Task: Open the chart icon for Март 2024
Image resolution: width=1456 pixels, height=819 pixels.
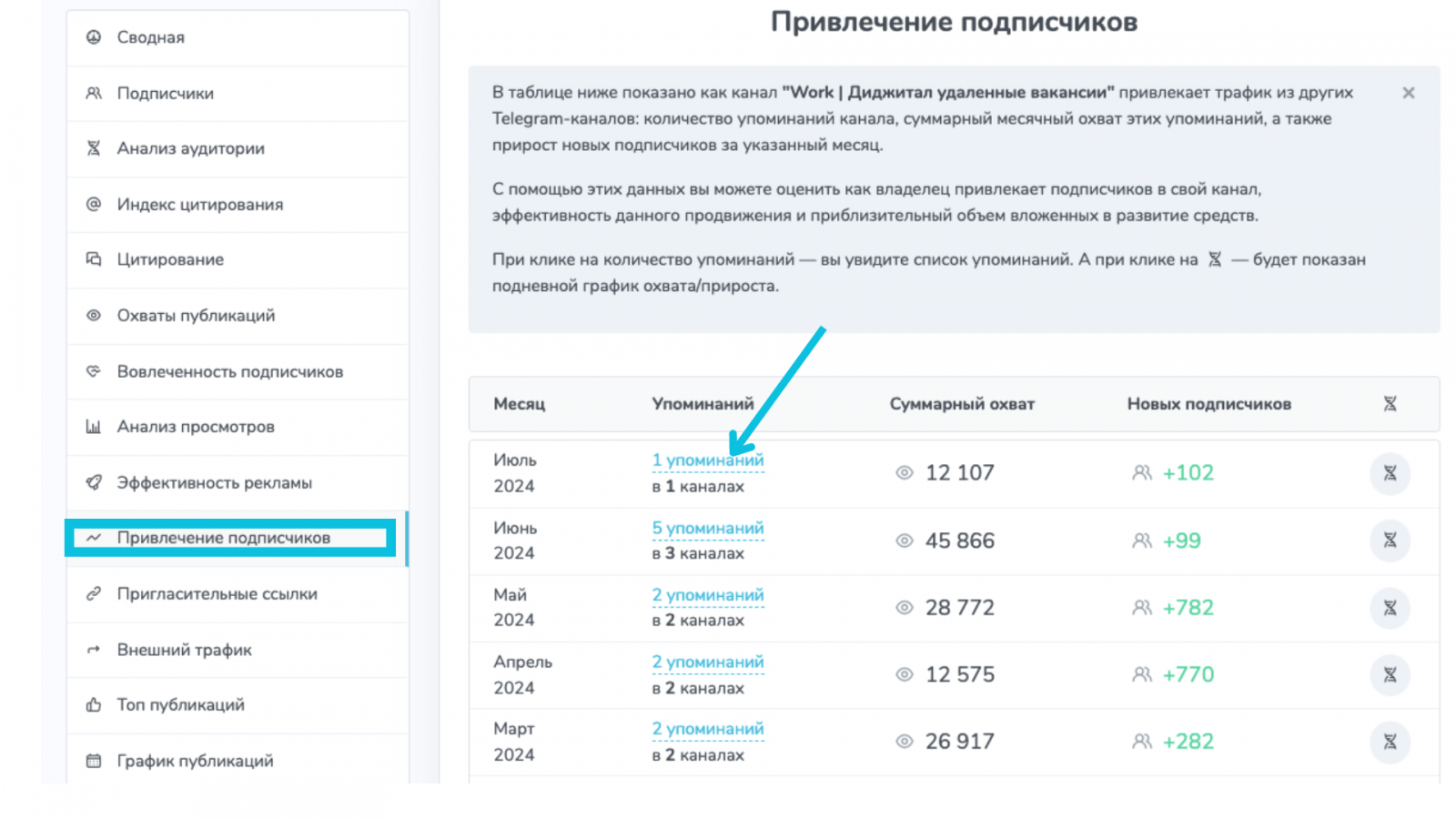Action: [1390, 742]
